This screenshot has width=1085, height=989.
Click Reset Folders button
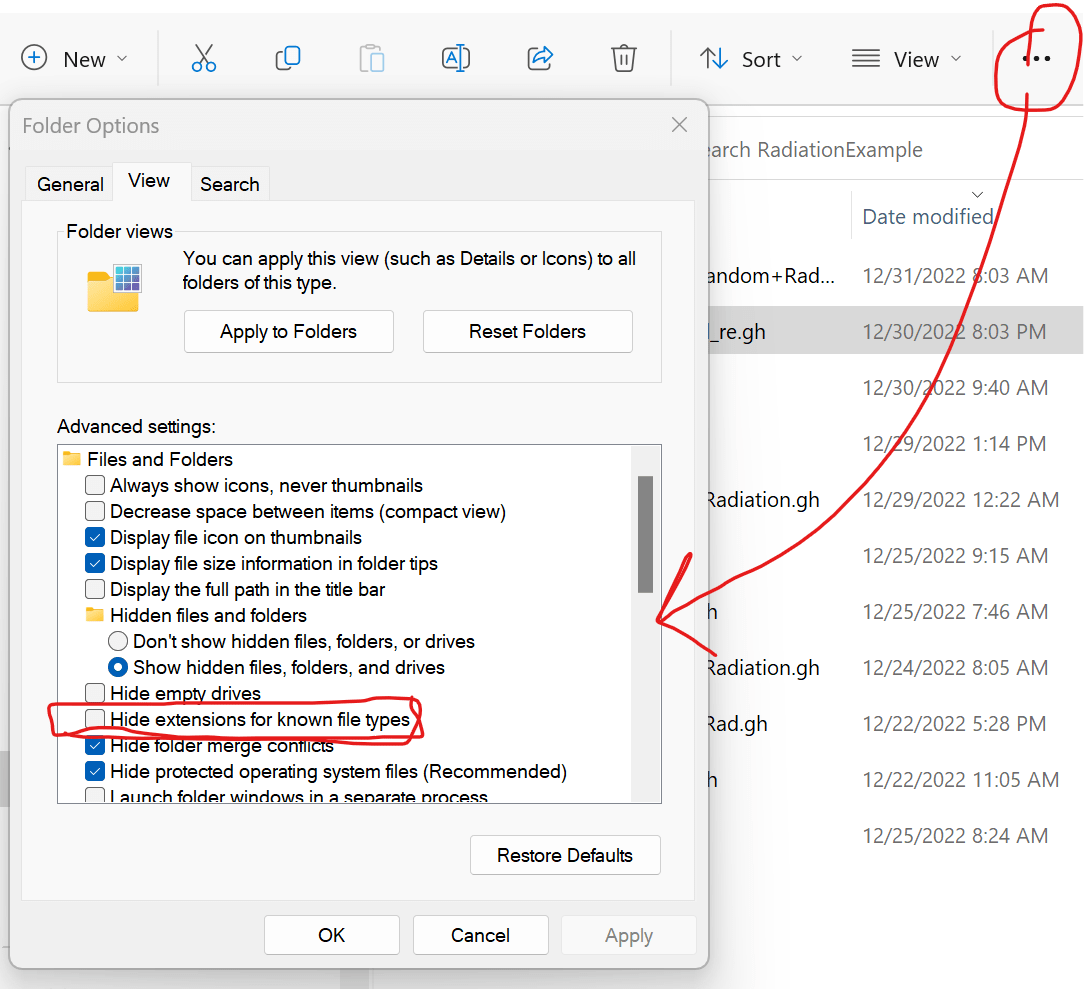(x=527, y=332)
